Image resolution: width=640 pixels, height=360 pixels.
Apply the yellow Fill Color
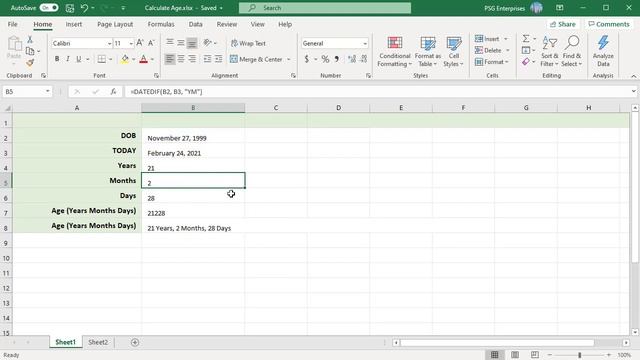pos(125,59)
